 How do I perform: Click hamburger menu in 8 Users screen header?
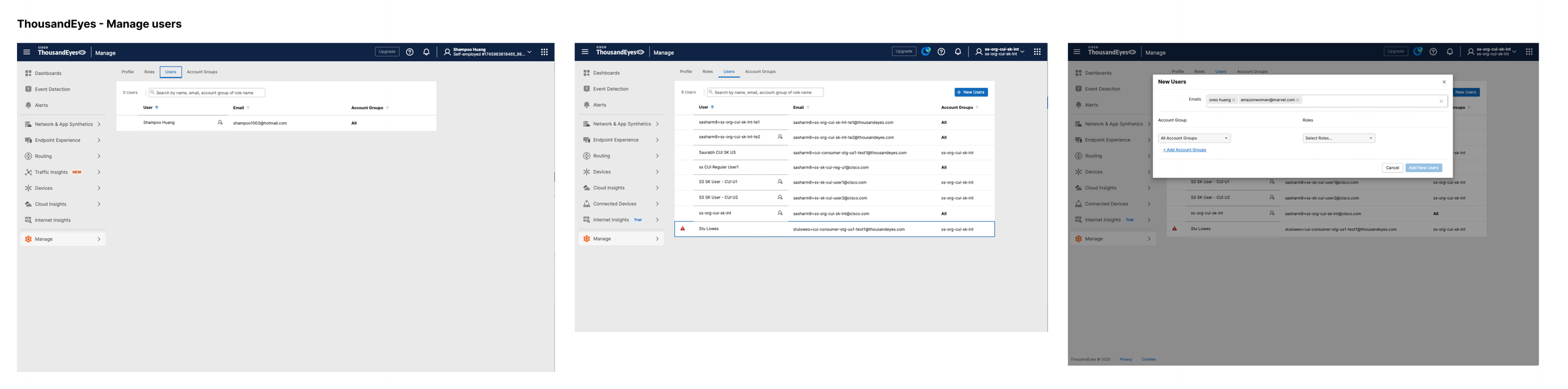585,52
